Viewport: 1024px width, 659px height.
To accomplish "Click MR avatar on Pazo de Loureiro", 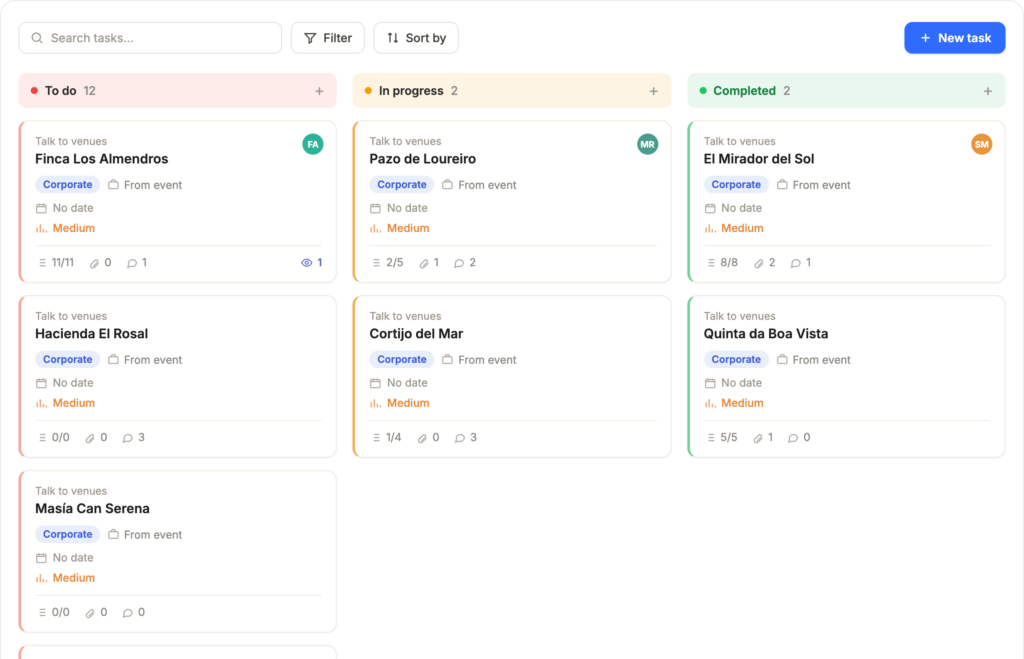I will 647,144.
